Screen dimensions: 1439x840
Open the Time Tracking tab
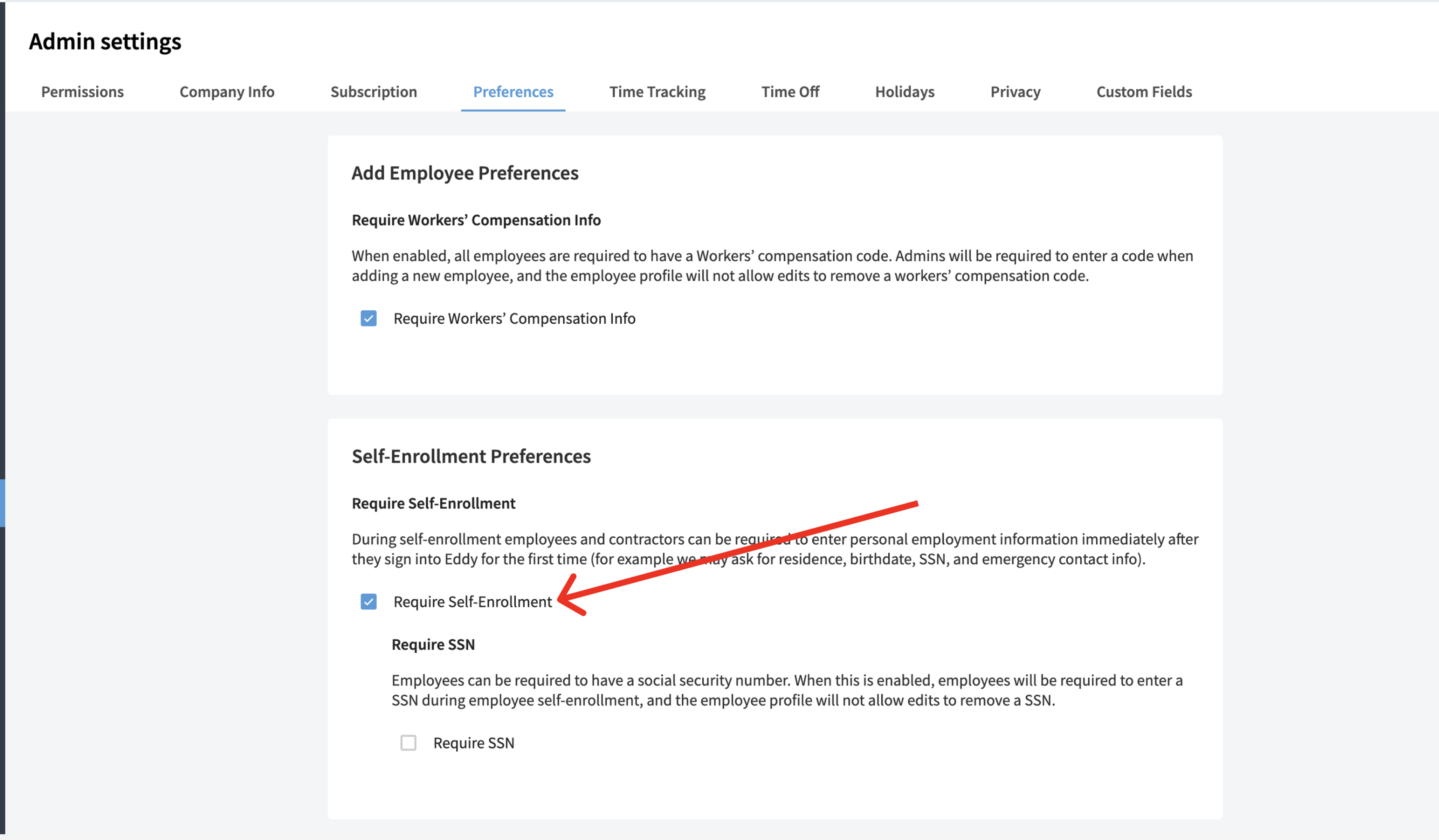tap(657, 92)
